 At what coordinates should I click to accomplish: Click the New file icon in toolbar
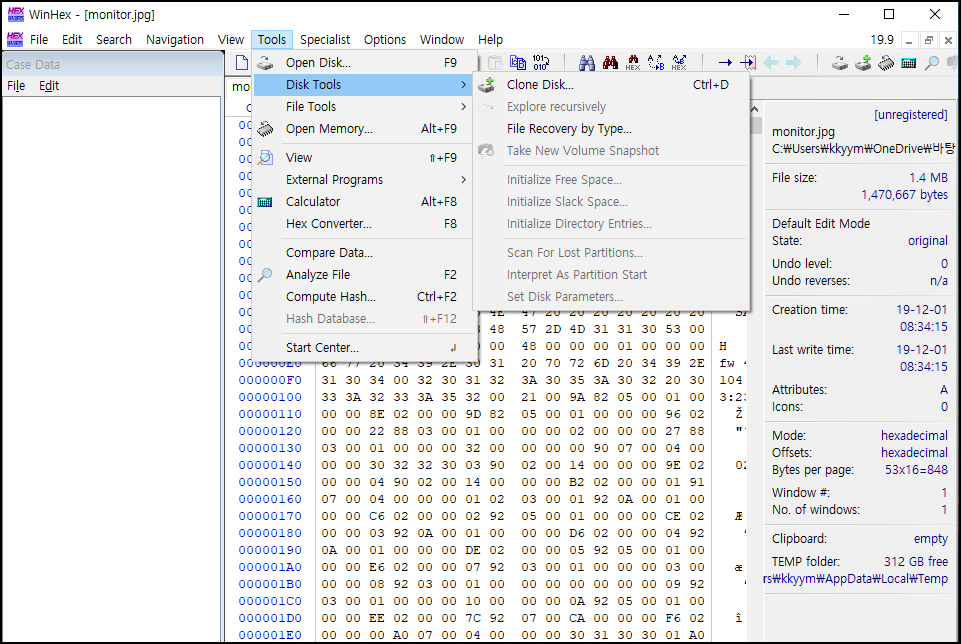[242, 63]
